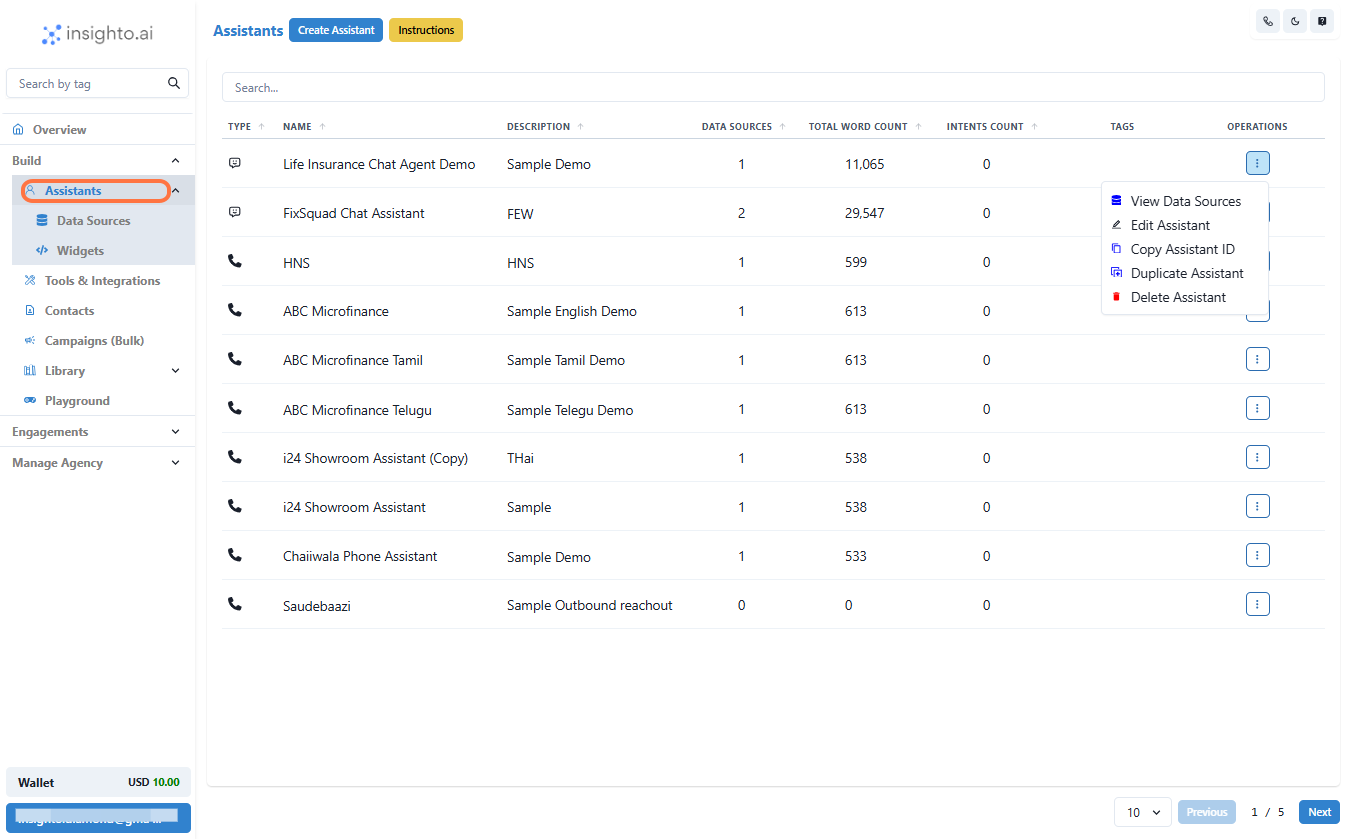1352x839 pixels.
Task: Open the Wallet USD 10.00 panel
Action: point(98,782)
